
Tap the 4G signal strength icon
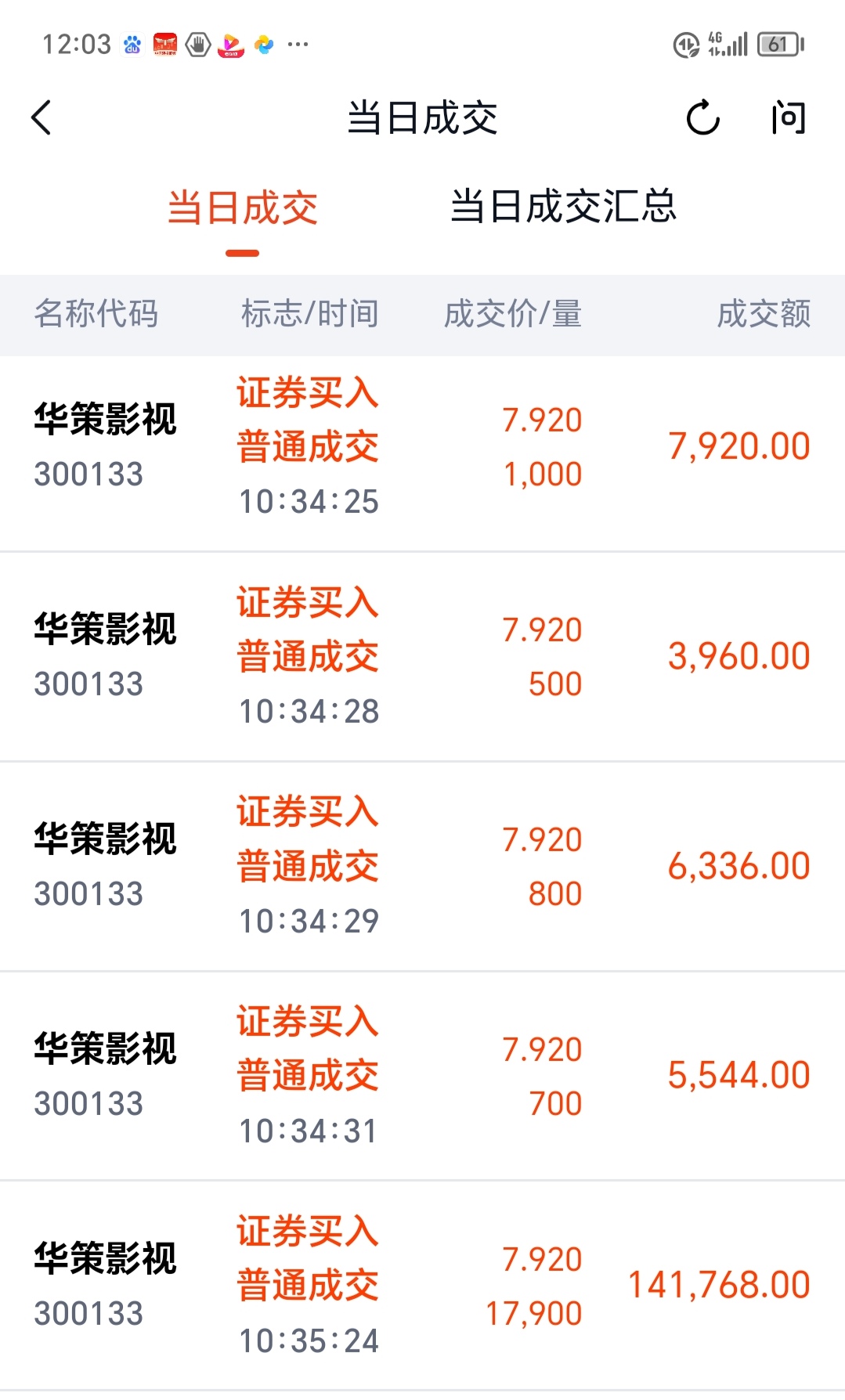tap(728, 45)
